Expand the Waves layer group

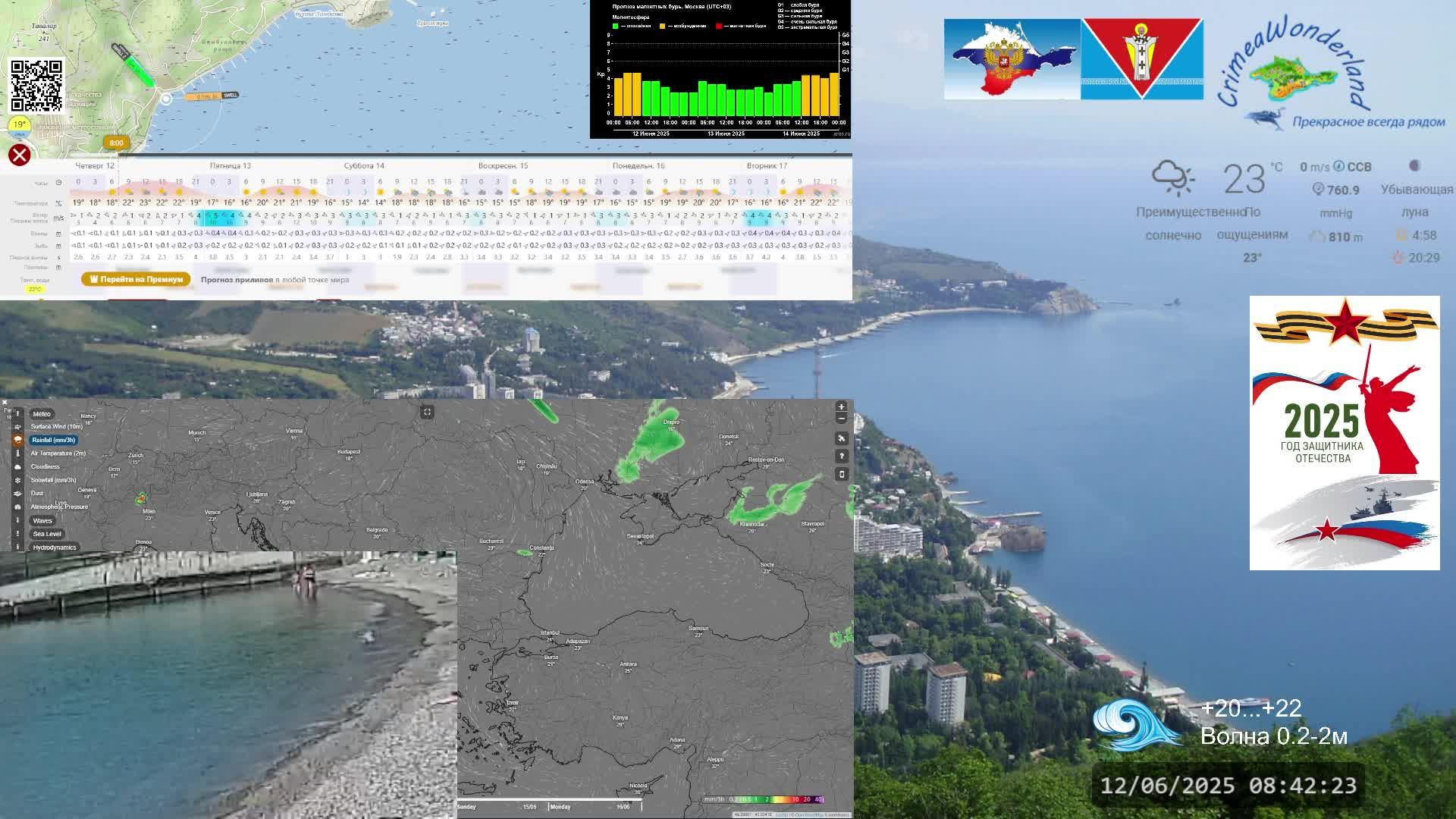tap(42, 521)
